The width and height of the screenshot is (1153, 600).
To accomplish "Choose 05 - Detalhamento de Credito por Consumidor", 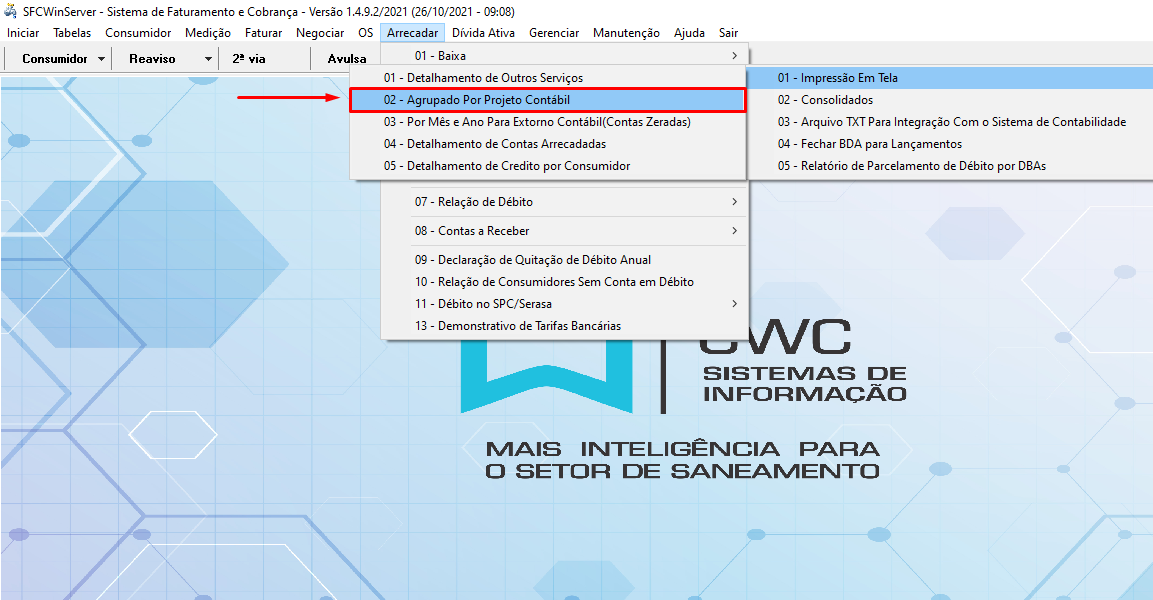I will pos(506,166).
